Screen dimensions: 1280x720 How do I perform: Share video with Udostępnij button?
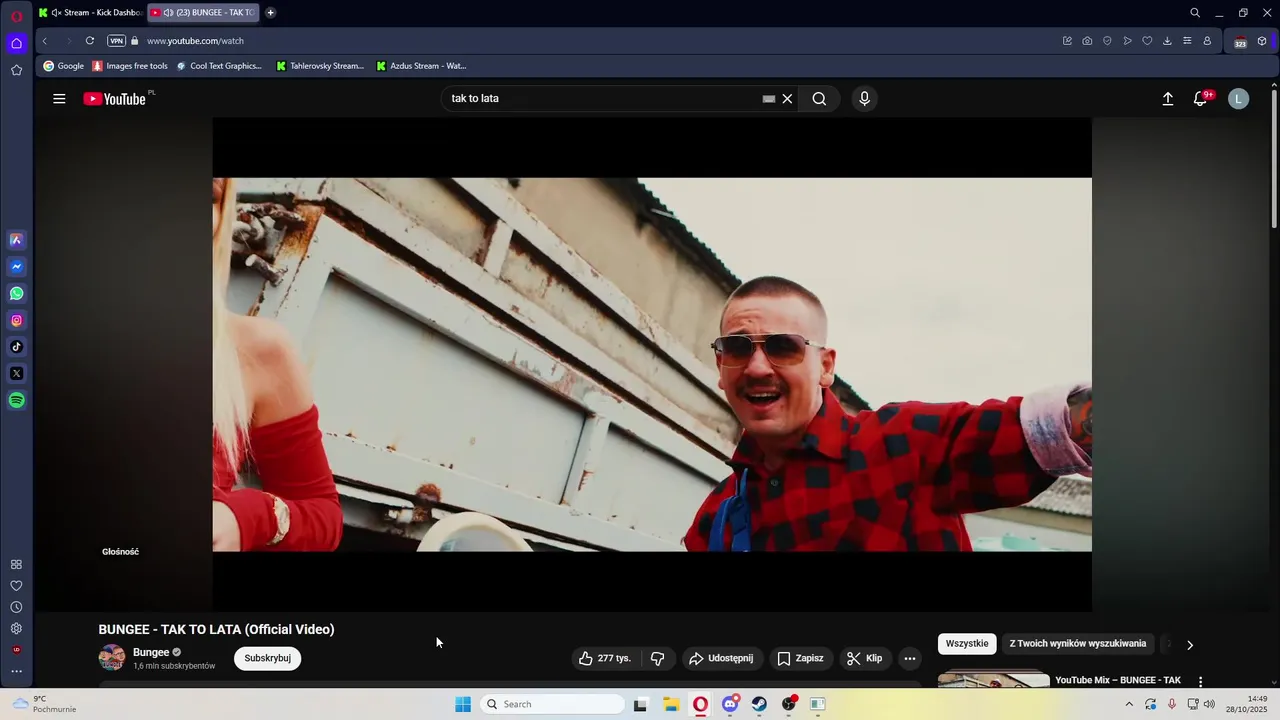tap(723, 658)
